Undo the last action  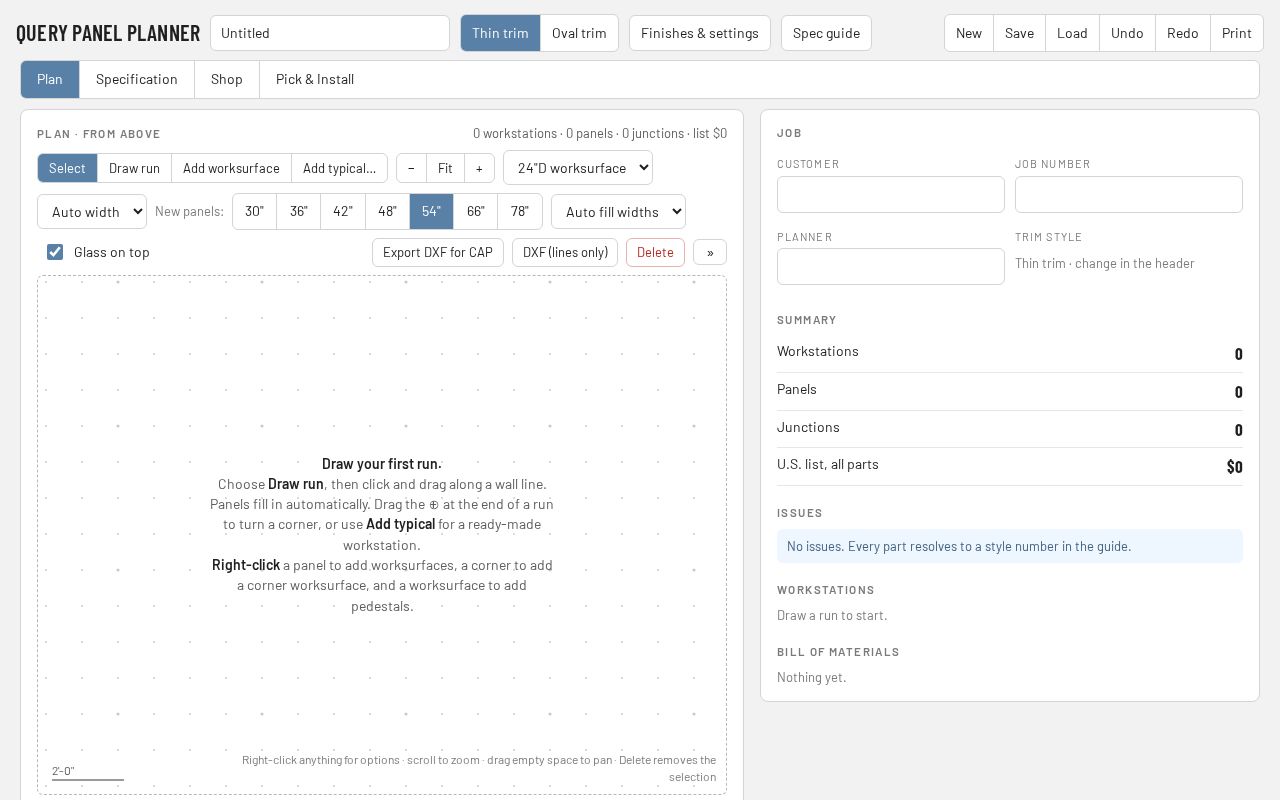[x=1127, y=33]
